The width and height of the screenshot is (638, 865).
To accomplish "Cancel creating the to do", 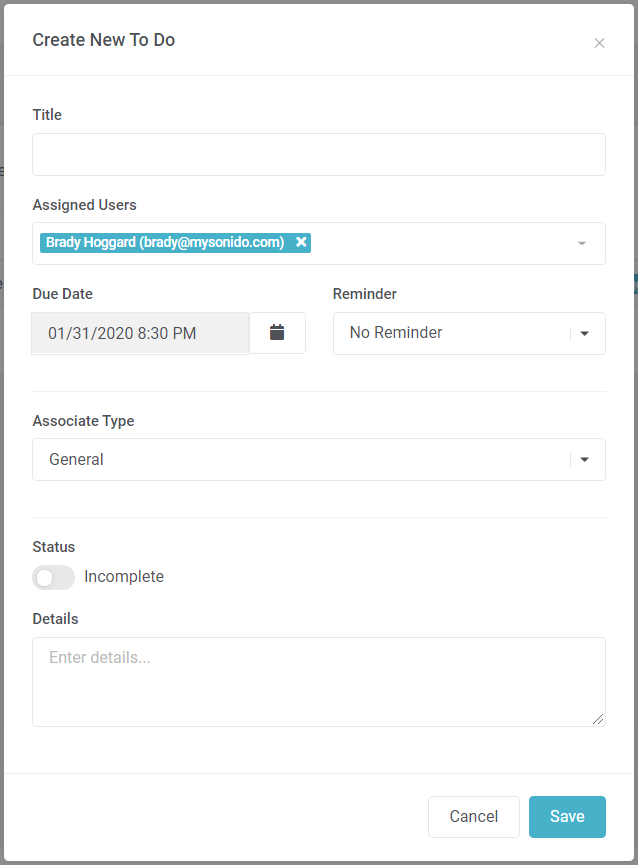I will point(473,817).
